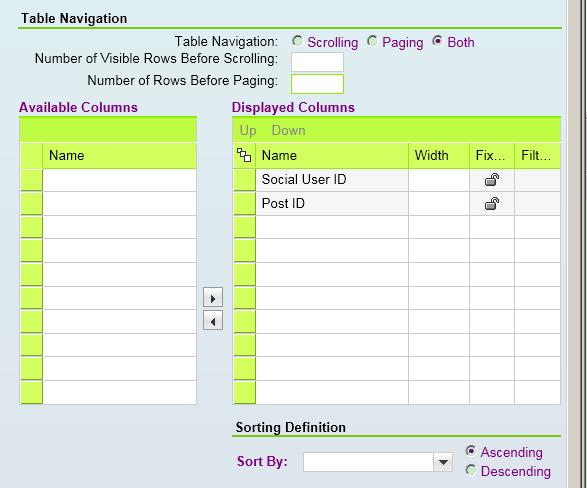Click the Down button in Displayed Columns
This screenshot has height=488, width=587.
pyautogui.click(x=288, y=130)
